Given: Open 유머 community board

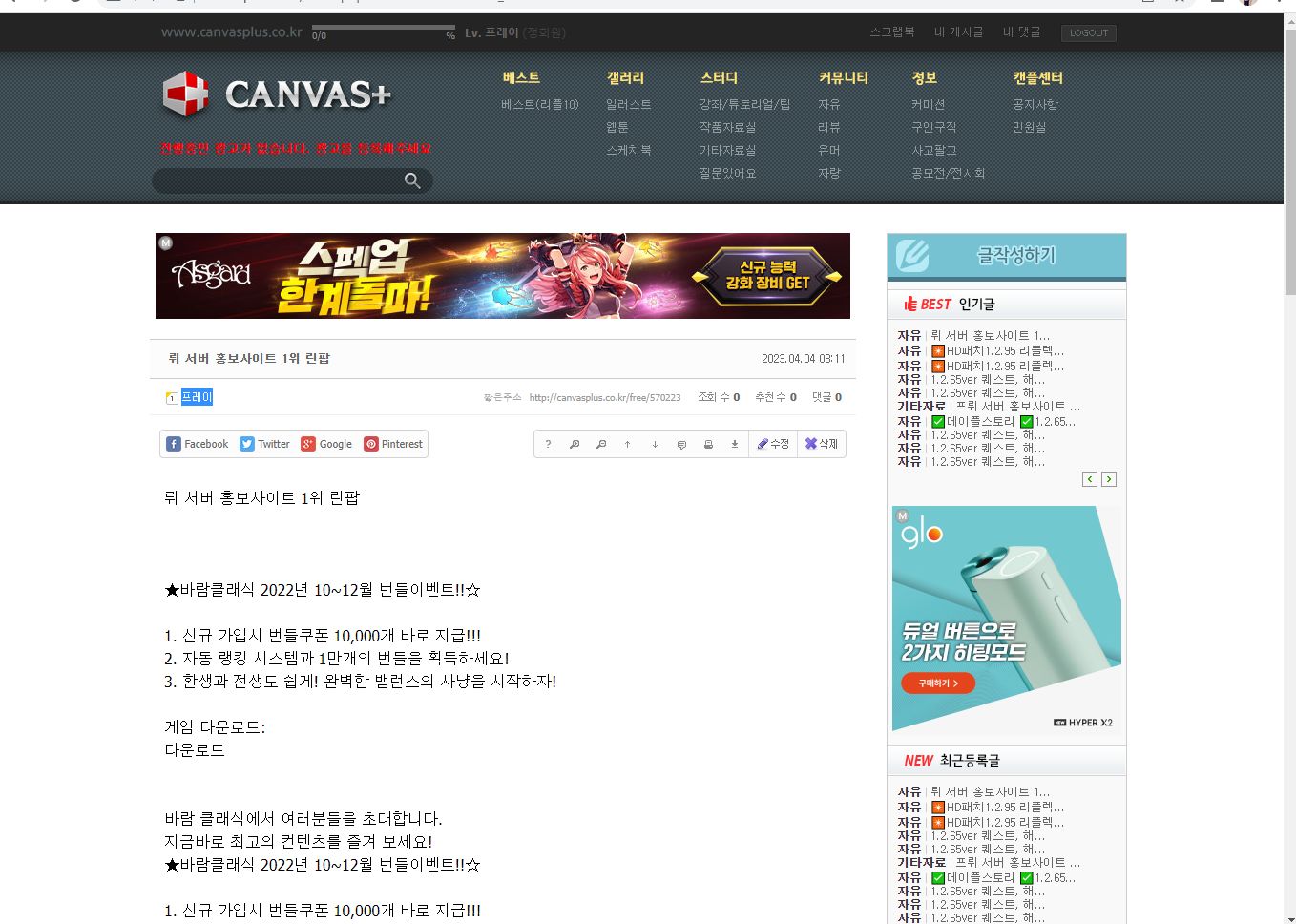Looking at the screenshot, I should [829, 151].
